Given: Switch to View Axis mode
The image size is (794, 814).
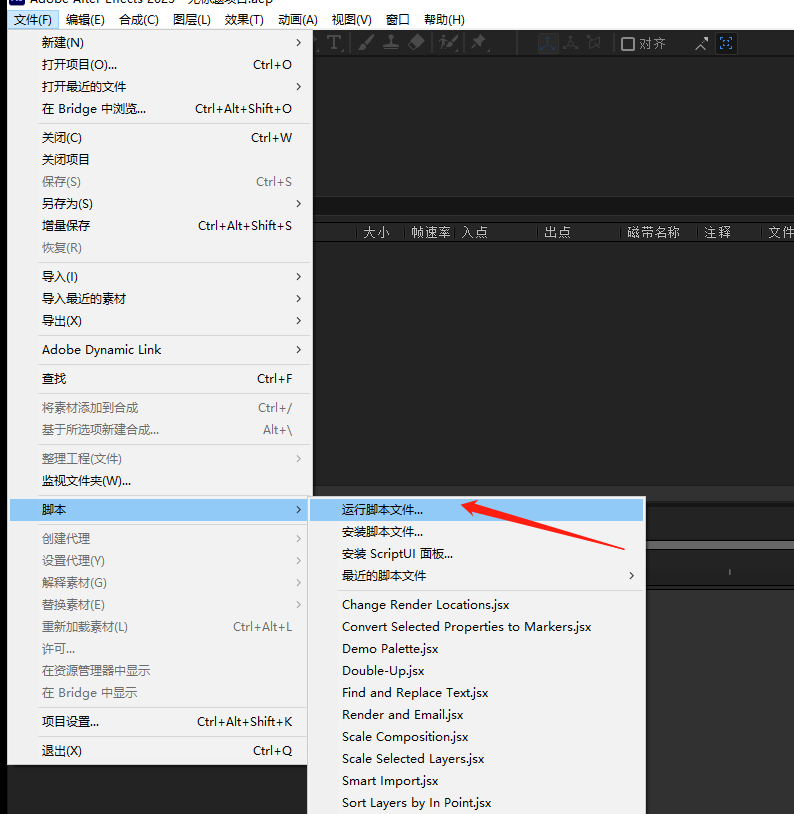Looking at the screenshot, I should coord(594,44).
